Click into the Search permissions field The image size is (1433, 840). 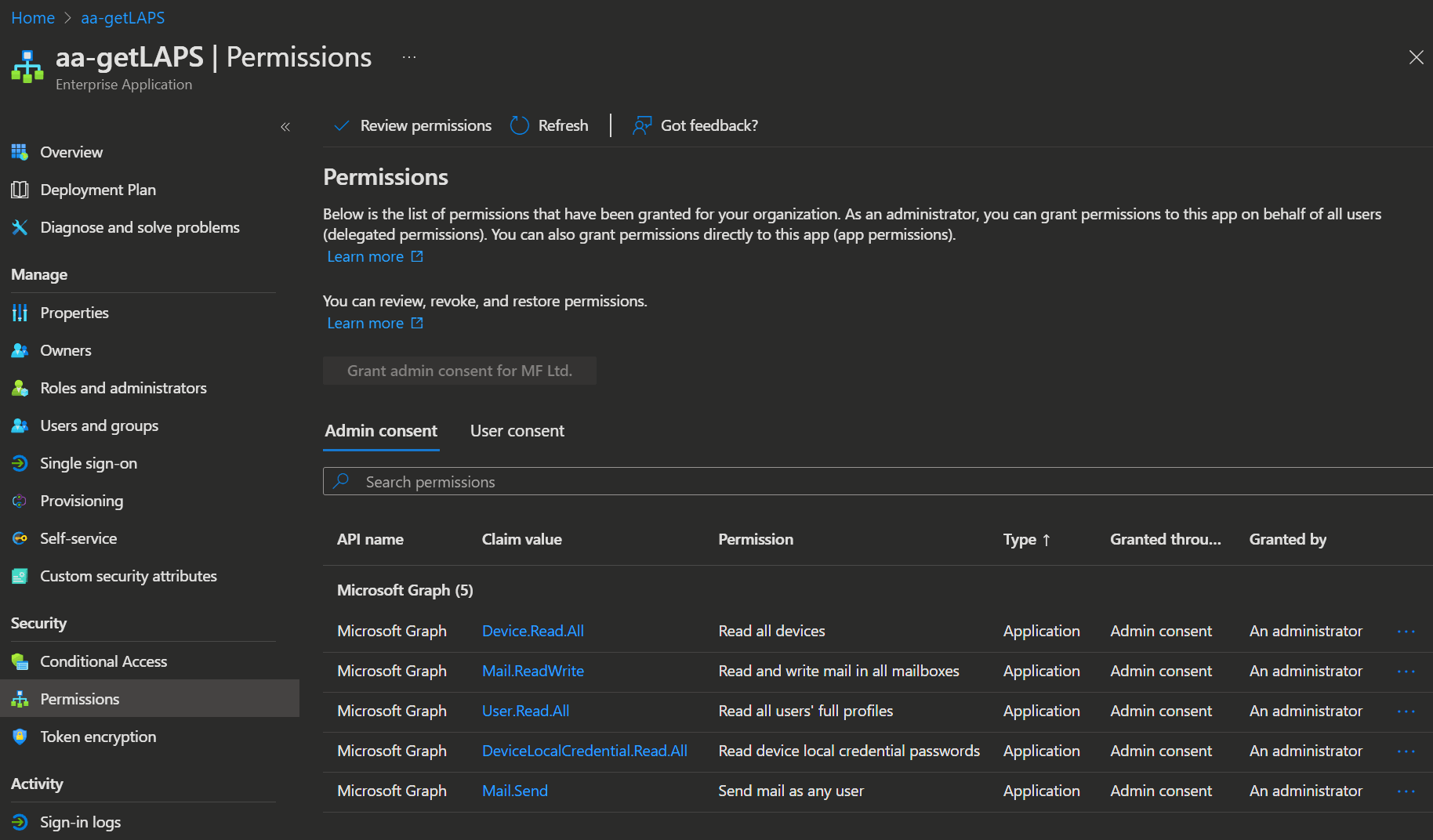point(862,482)
